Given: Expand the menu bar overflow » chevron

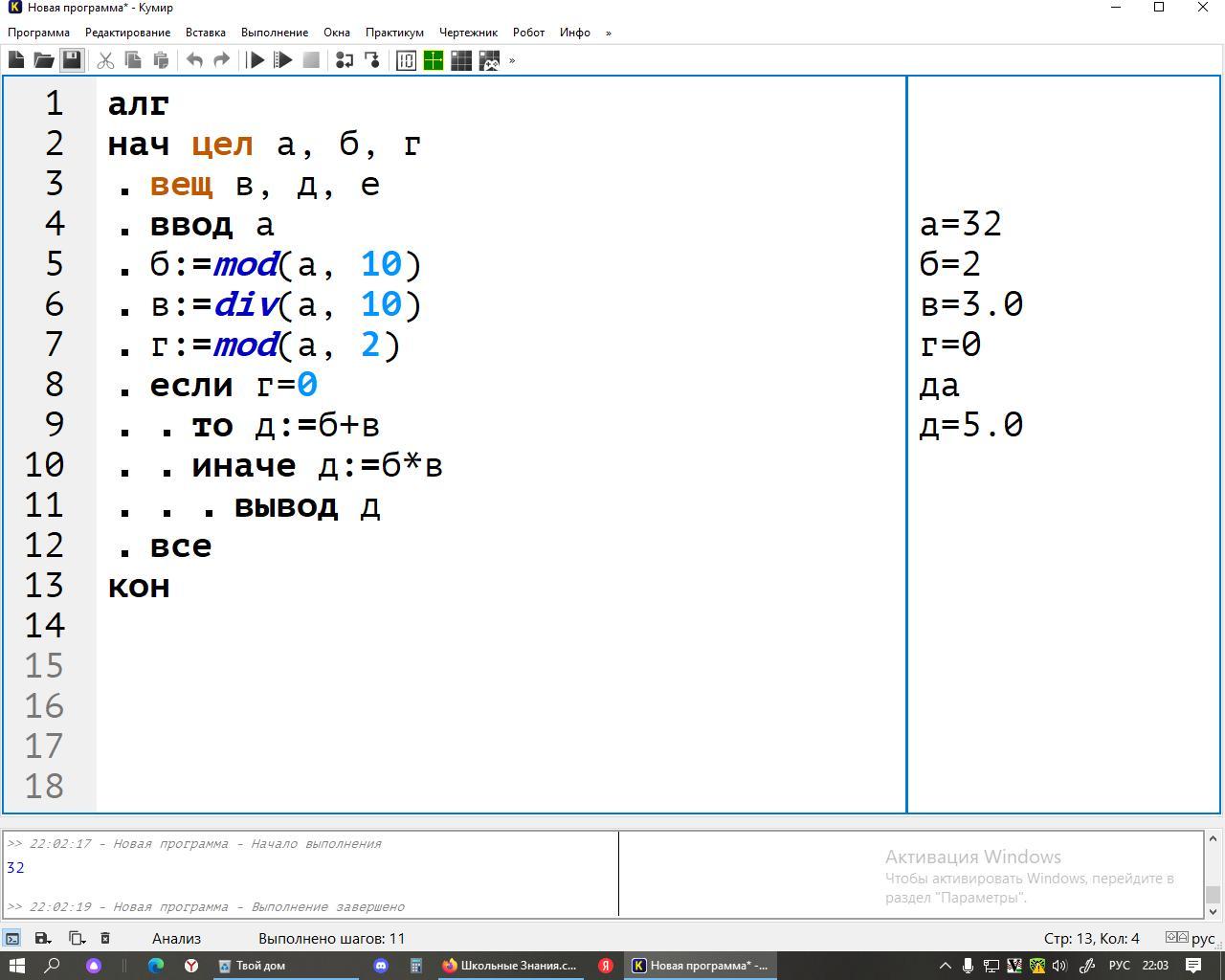Looking at the screenshot, I should (608, 33).
